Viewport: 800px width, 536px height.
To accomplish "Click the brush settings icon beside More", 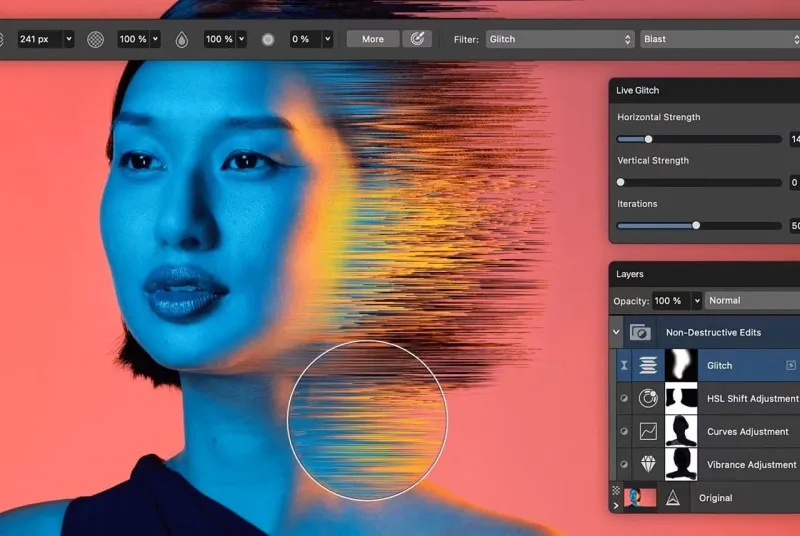I will click(417, 39).
